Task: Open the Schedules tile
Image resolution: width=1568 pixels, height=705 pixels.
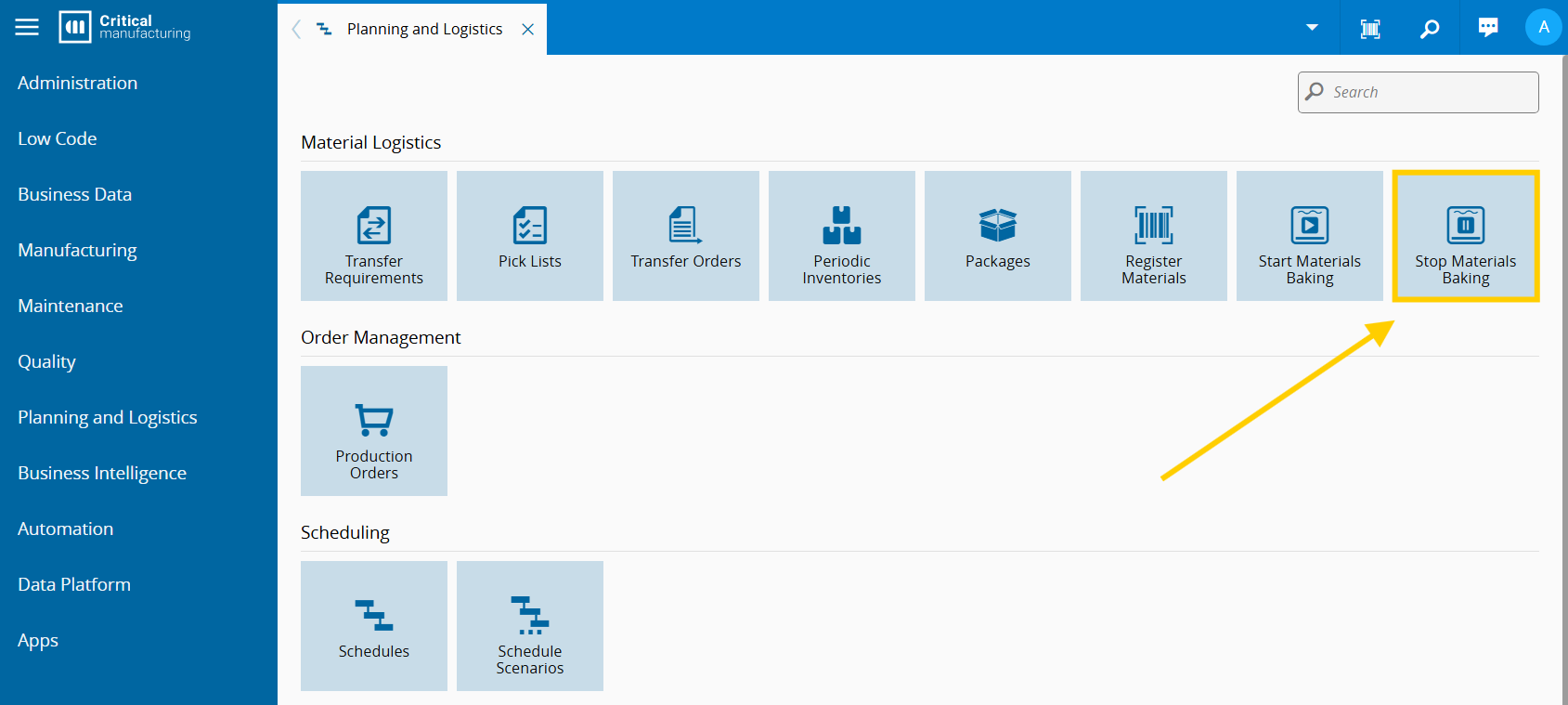Action: pyautogui.click(x=374, y=626)
